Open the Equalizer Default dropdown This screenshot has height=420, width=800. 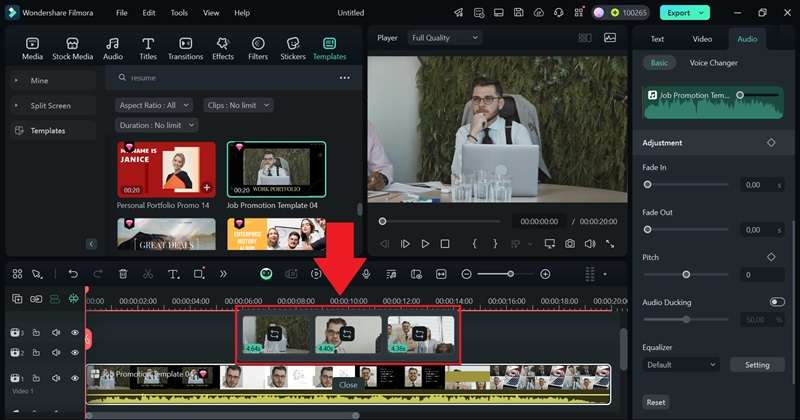click(682, 365)
